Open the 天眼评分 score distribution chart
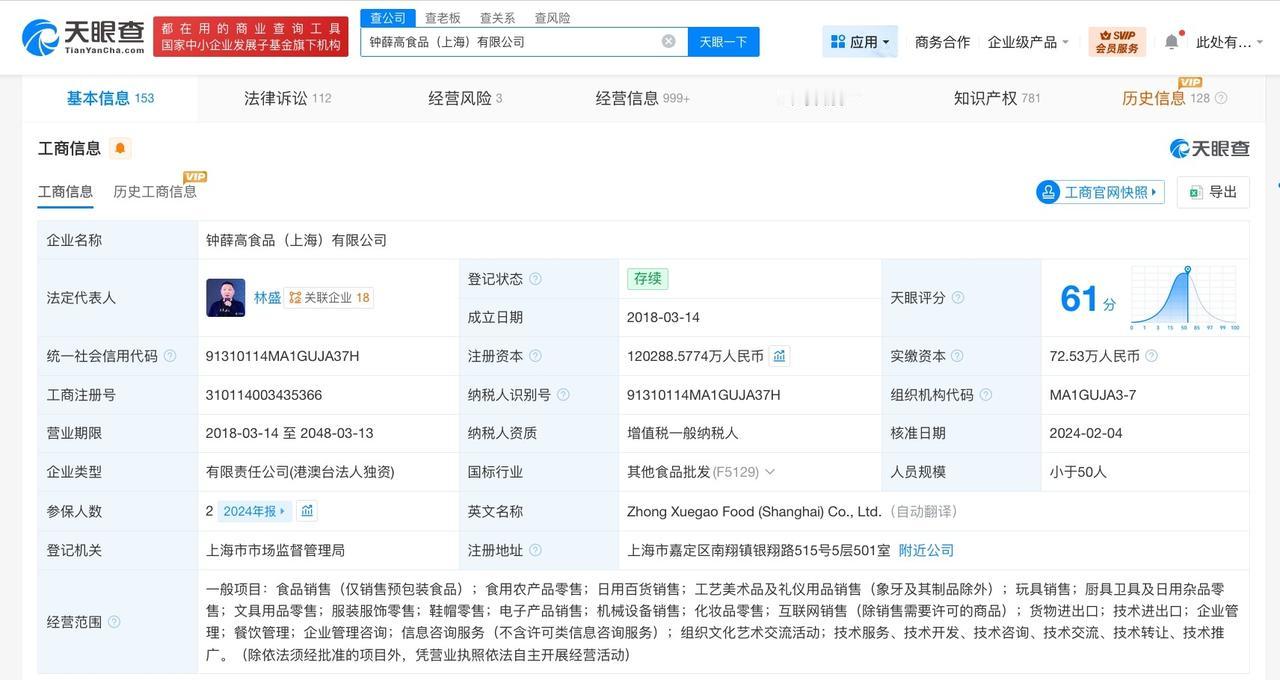 coord(1185,298)
